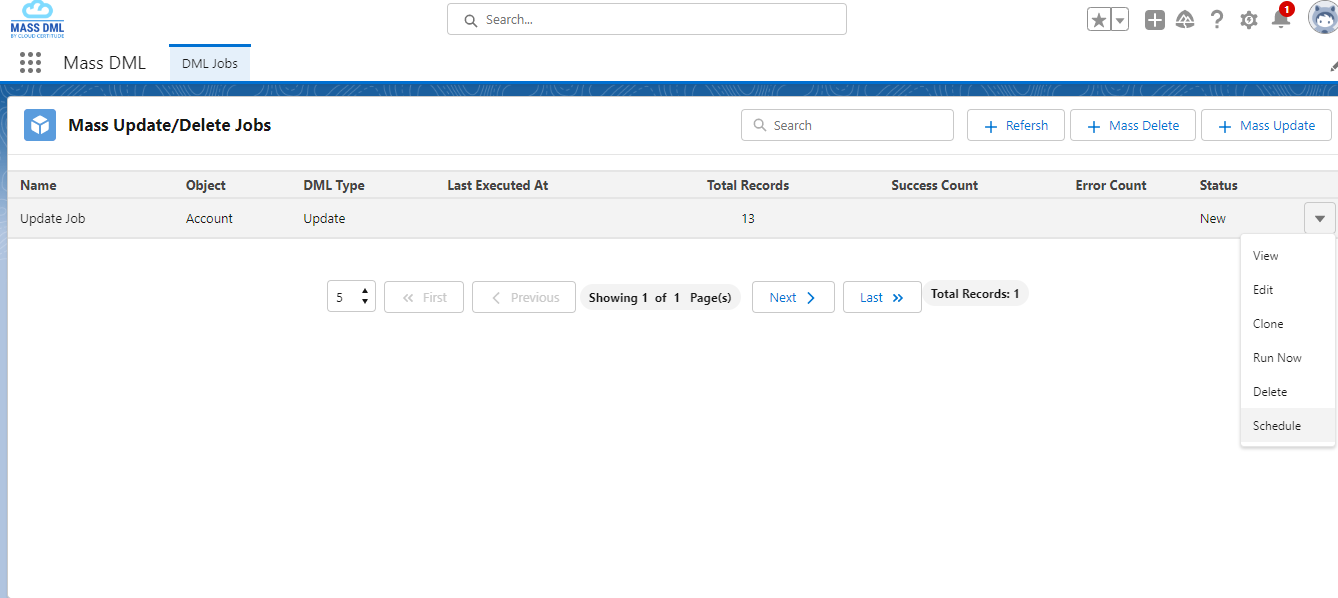Image resolution: width=1338 pixels, height=598 pixels.
Task: Click the Favorites star icon
Action: pos(1099,20)
